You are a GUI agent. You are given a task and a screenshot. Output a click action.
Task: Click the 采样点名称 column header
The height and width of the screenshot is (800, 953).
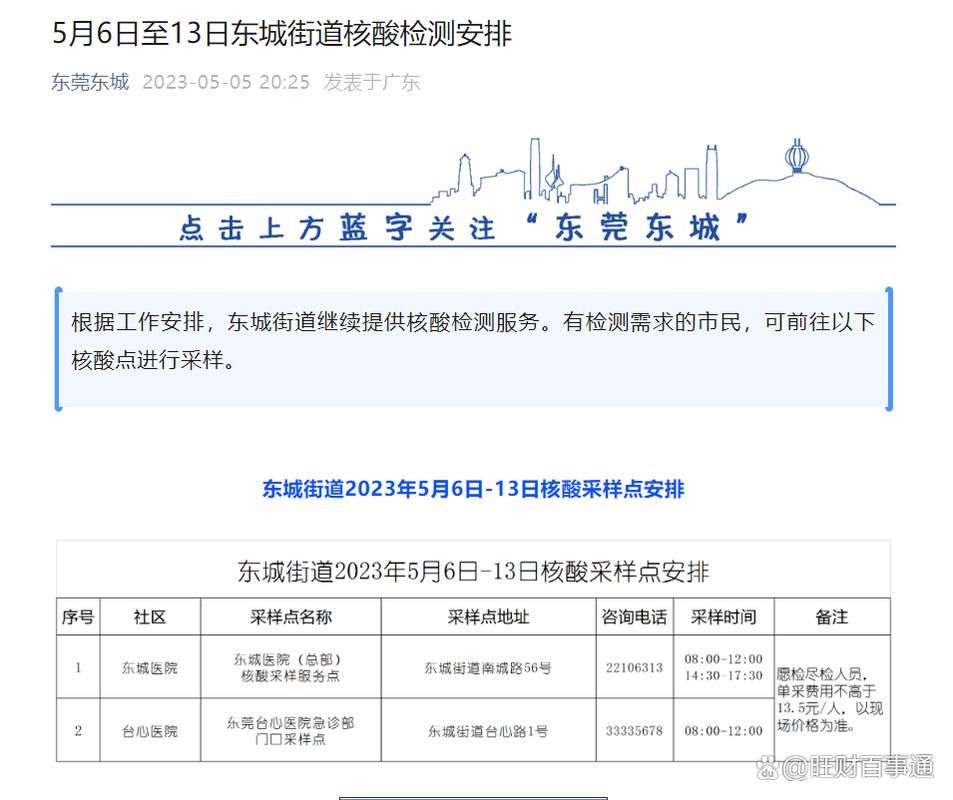click(x=291, y=617)
